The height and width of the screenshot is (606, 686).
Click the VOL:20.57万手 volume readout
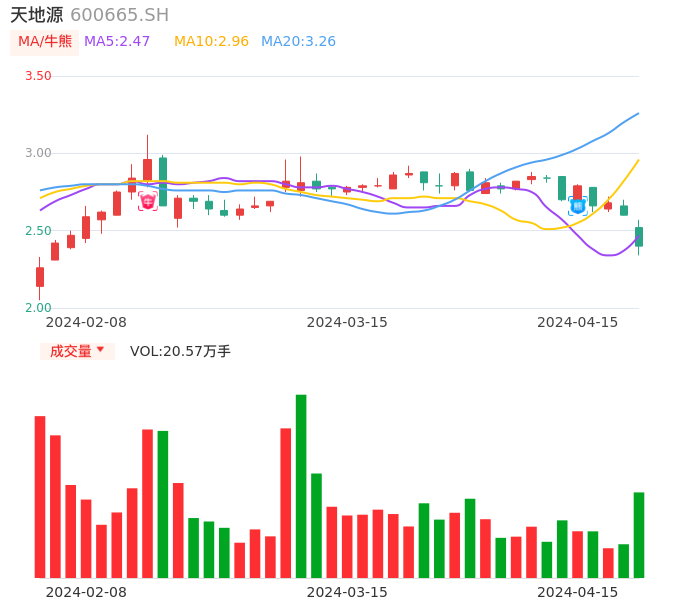[x=180, y=351]
